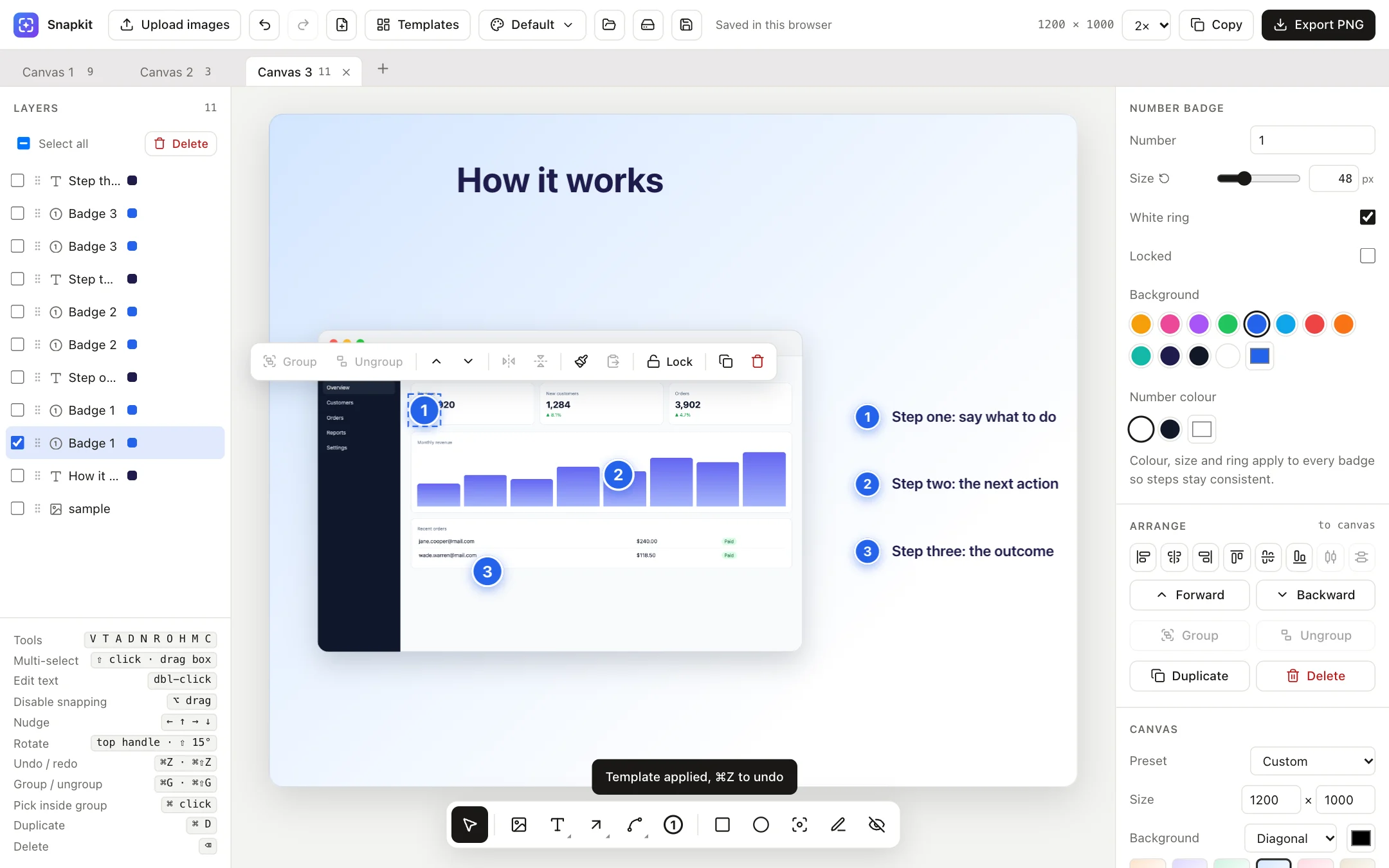This screenshot has width=1389, height=868.
Task: Click the reset size icon next to Size
Action: coord(1164,179)
